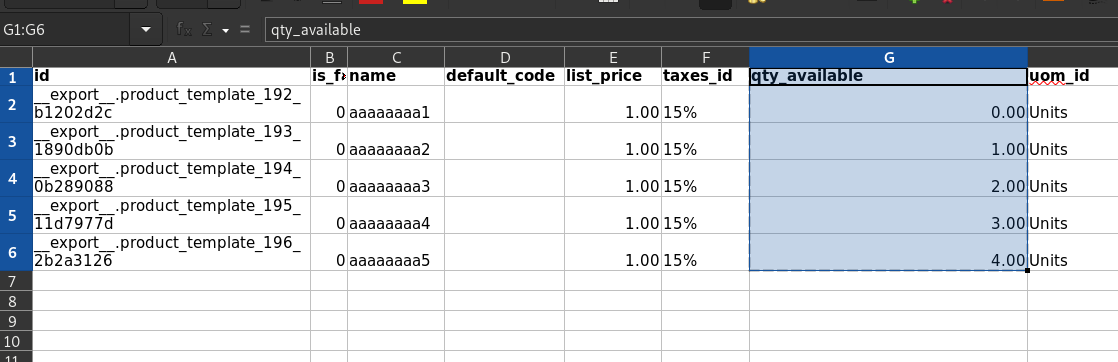Select row 10 header
Screen dimensions: 1118x362
click(16, 341)
